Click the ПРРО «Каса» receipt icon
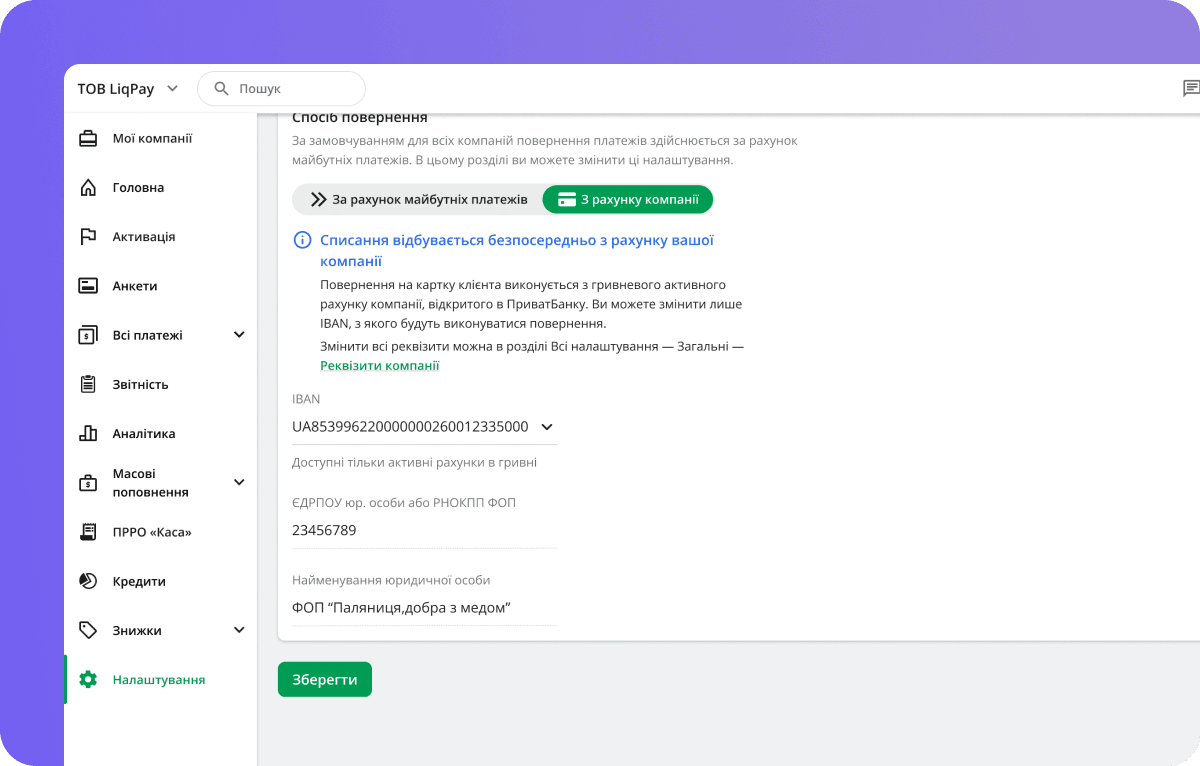This screenshot has height=766, width=1200. (x=88, y=532)
